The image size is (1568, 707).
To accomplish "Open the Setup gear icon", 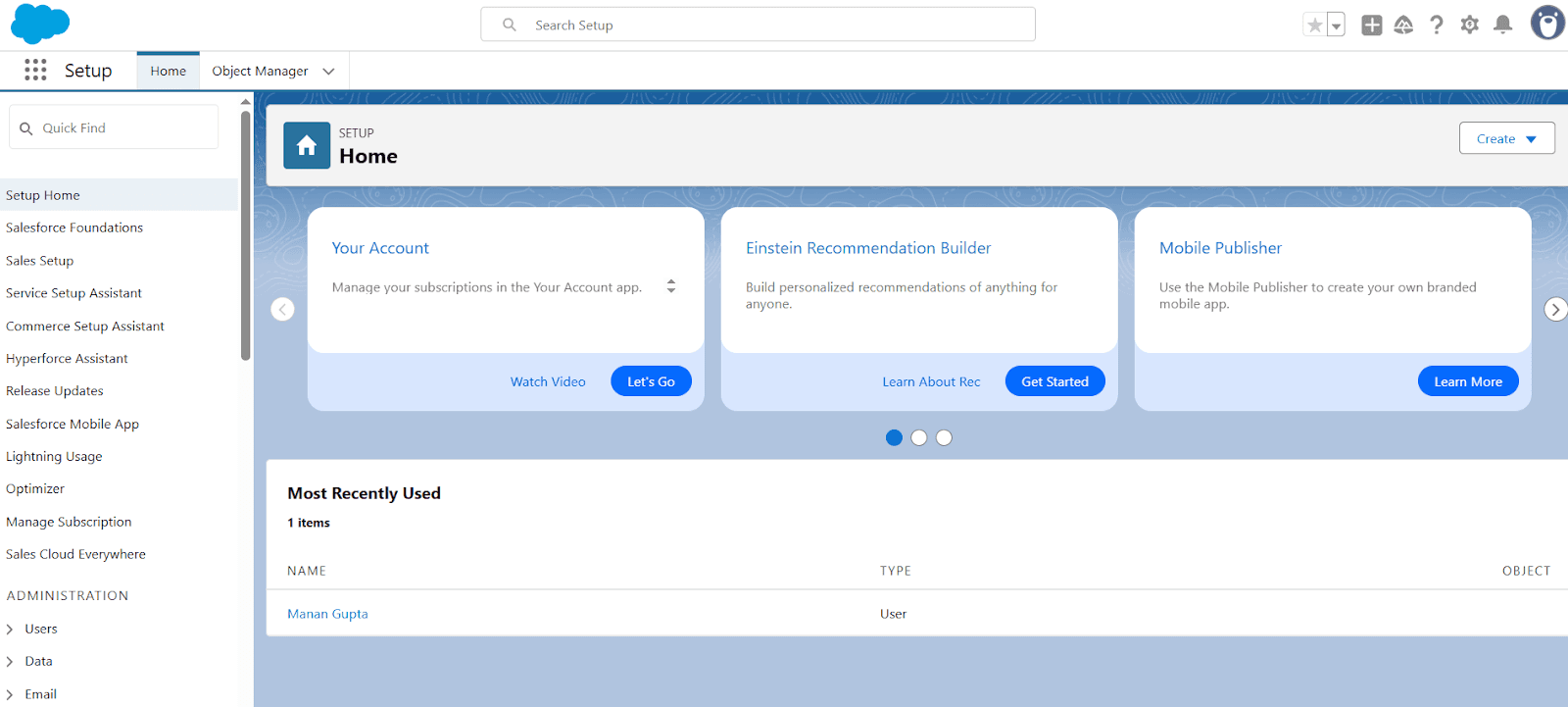I will pos(1469,25).
